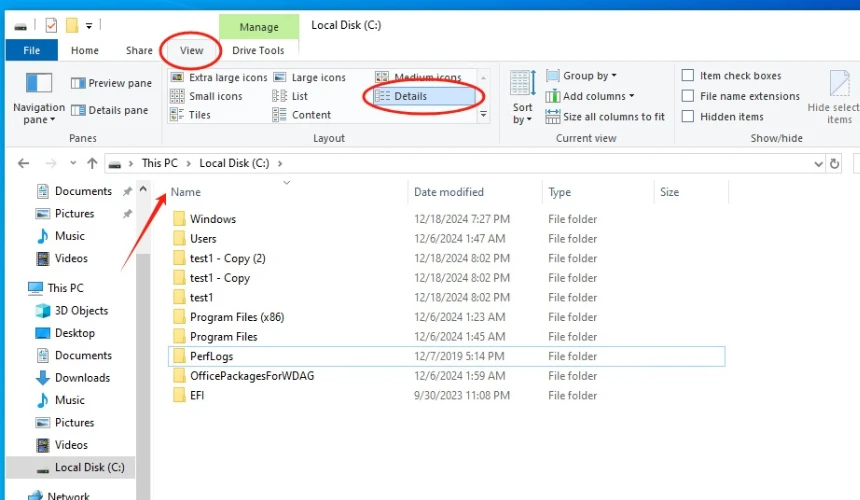Expand the layout gallery more arrow
This screenshot has width=860, height=500.
pos(484,116)
